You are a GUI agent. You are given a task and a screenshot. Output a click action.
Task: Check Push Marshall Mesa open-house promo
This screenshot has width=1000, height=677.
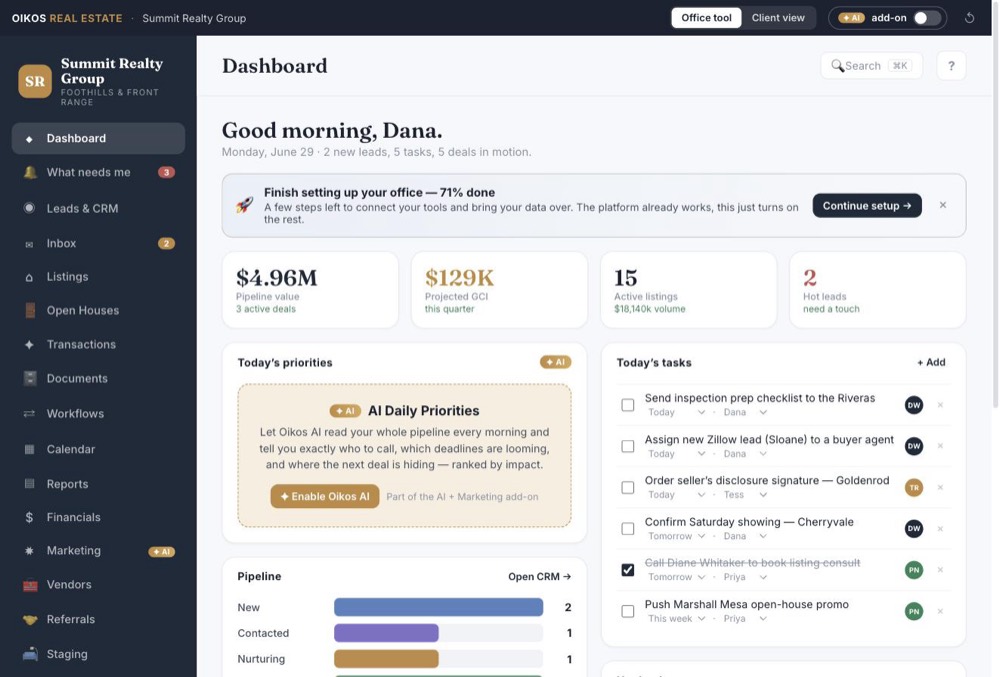[x=628, y=611]
